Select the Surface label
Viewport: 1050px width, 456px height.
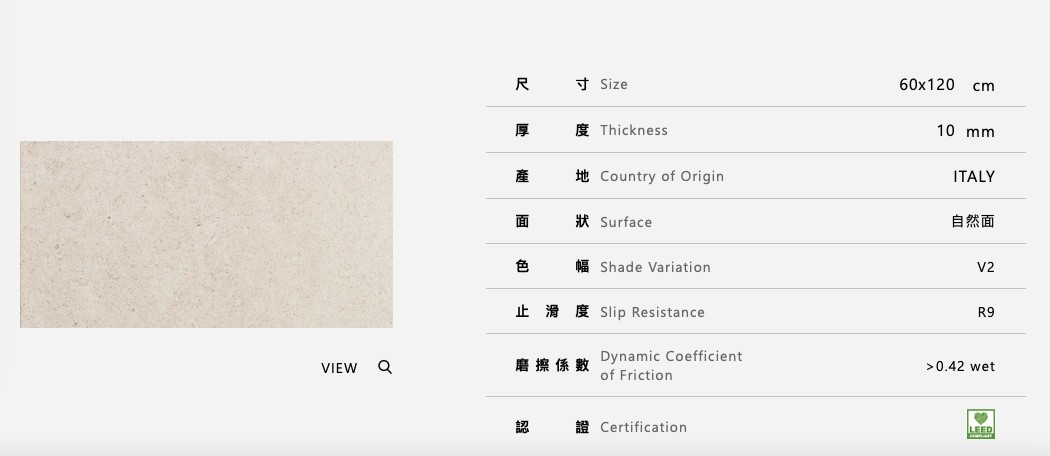pyautogui.click(x=625, y=222)
